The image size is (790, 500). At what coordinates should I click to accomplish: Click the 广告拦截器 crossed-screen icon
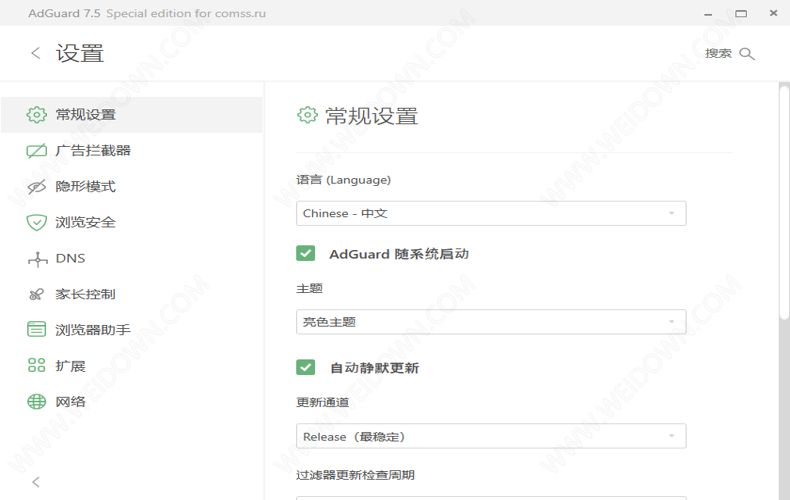click(36, 151)
